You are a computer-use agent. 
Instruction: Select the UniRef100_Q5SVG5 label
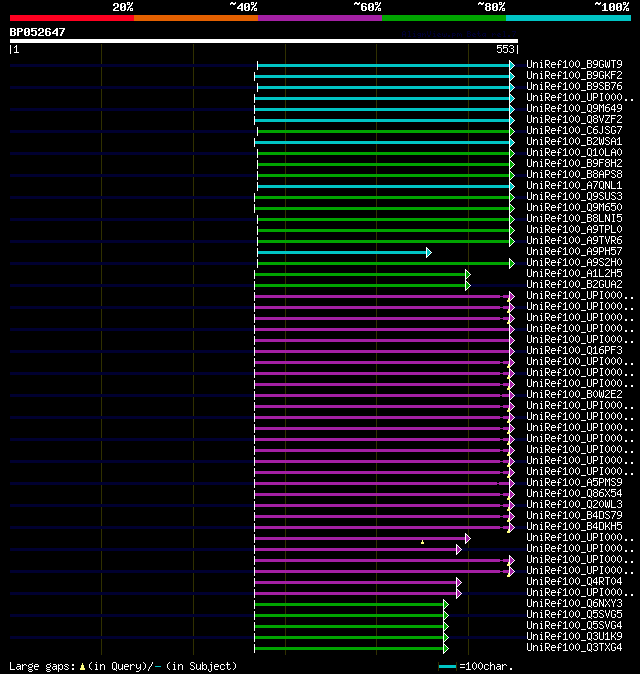[574, 615]
